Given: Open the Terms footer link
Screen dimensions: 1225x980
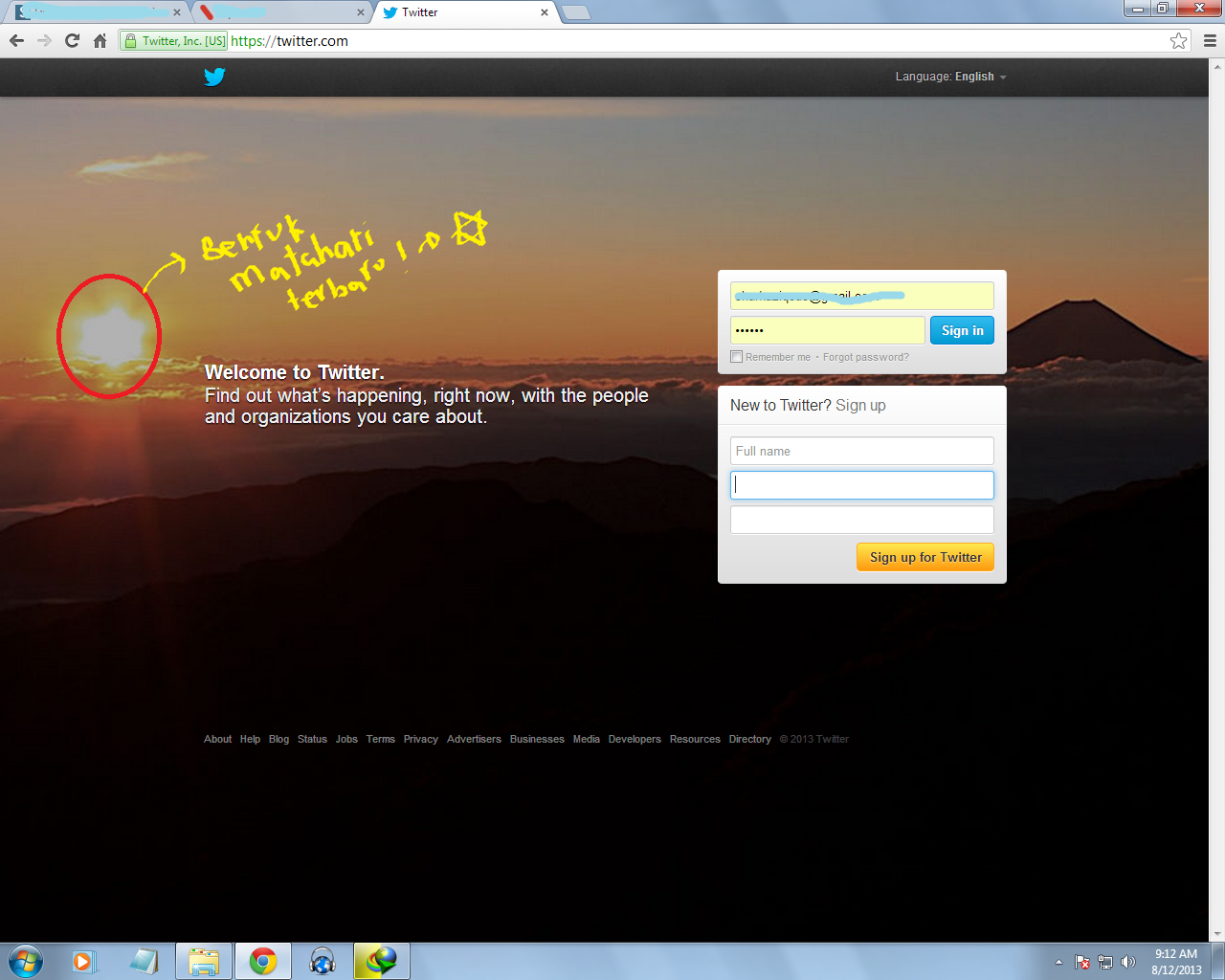Looking at the screenshot, I should coord(380,739).
